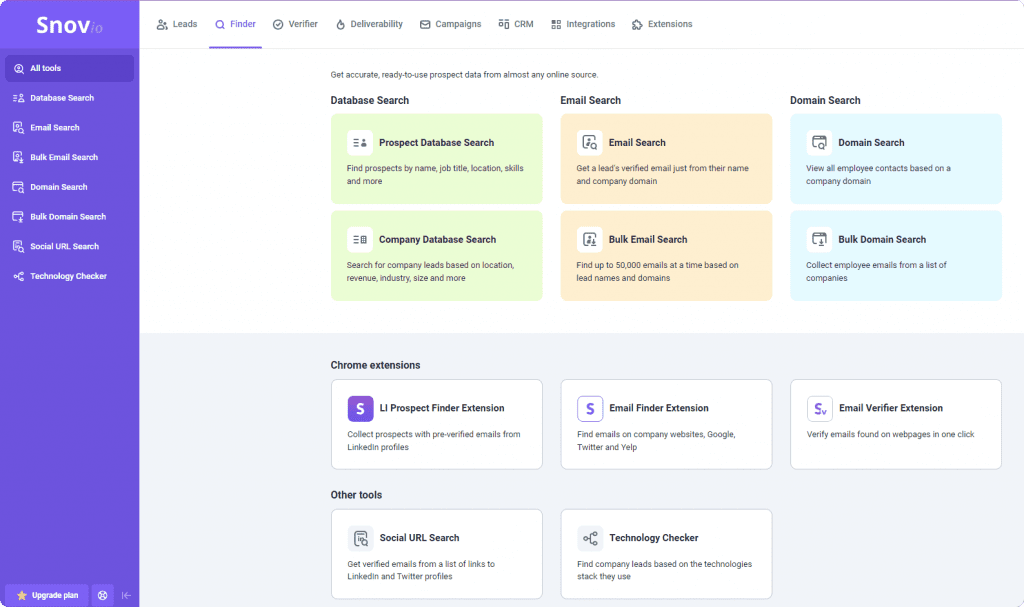
Task: Click the help lifebuoy icon in sidebar
Action: 102,595
